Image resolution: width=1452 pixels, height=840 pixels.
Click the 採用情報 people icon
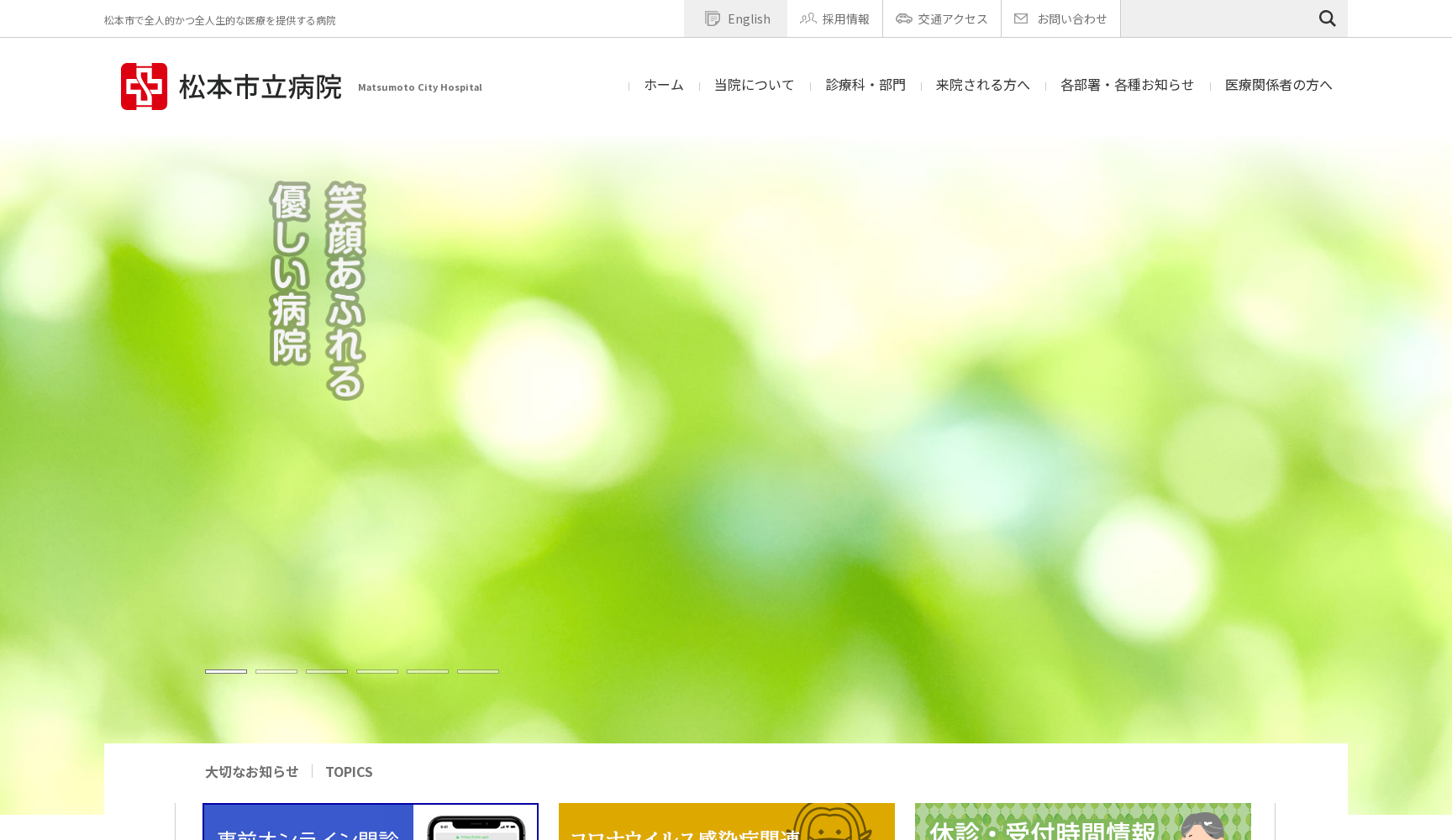click(x=808, y=18)
